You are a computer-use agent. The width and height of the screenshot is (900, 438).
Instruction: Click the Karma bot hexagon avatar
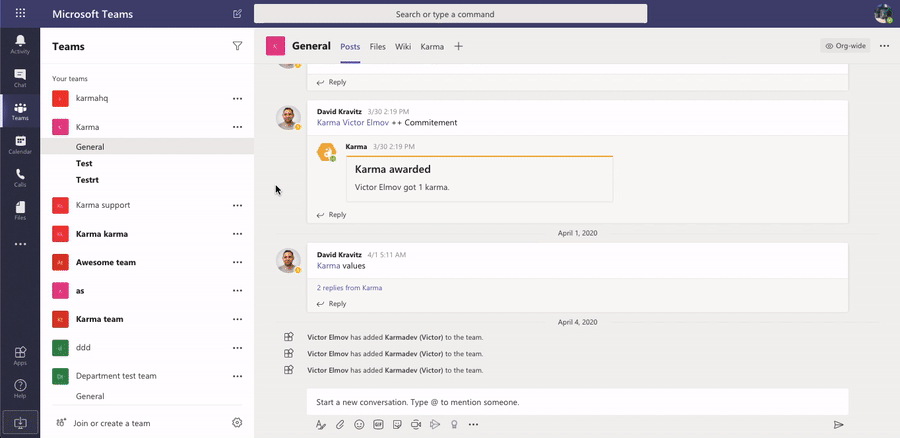326,152
